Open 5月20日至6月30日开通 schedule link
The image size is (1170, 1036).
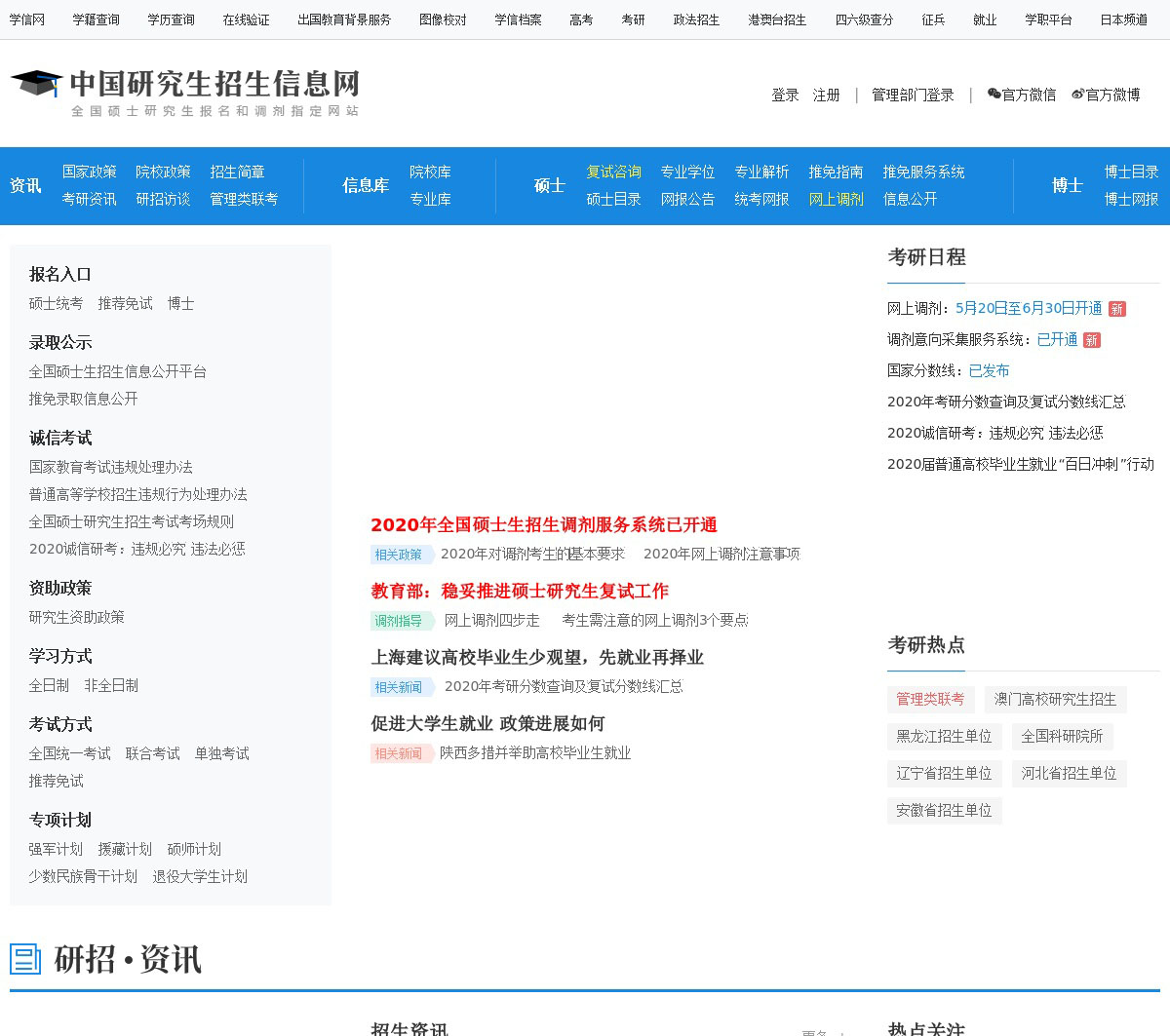point(1028,308)
